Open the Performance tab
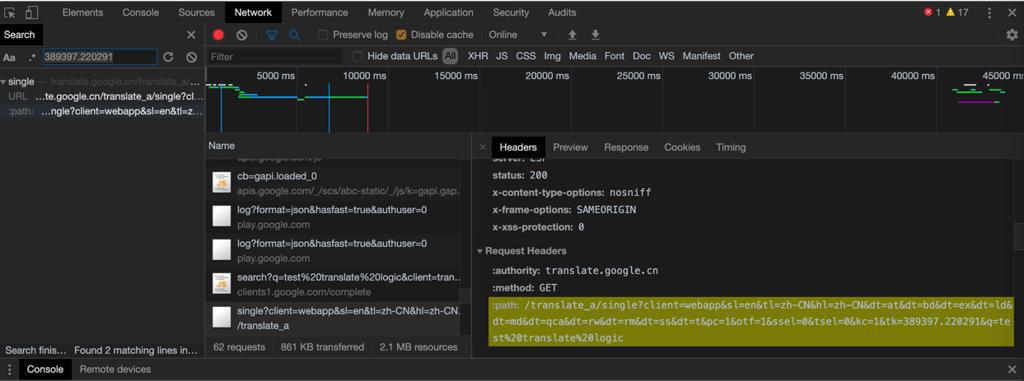Viewport: 1024px width, 381px height. coord(320,12)
